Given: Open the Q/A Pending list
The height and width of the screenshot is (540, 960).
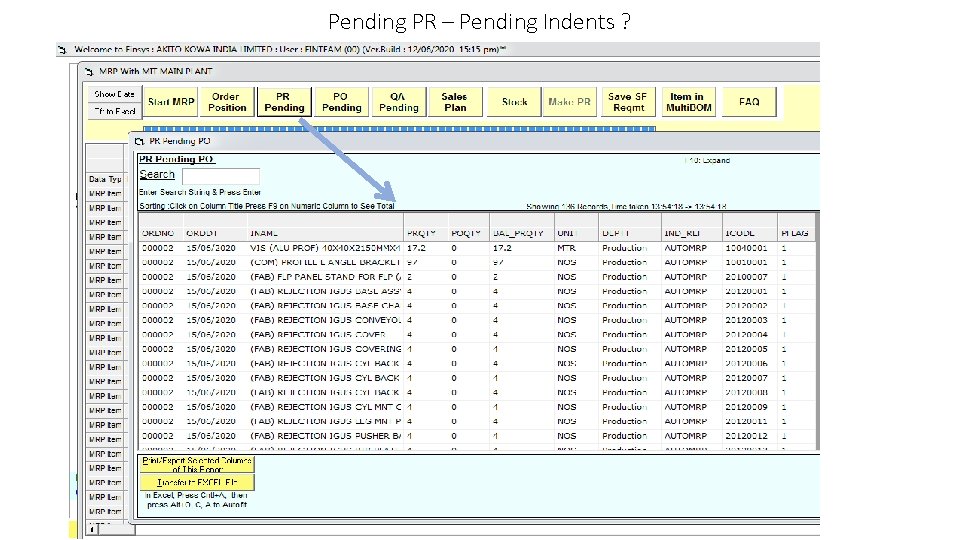Looking at the screenshot, I should 399,102.
